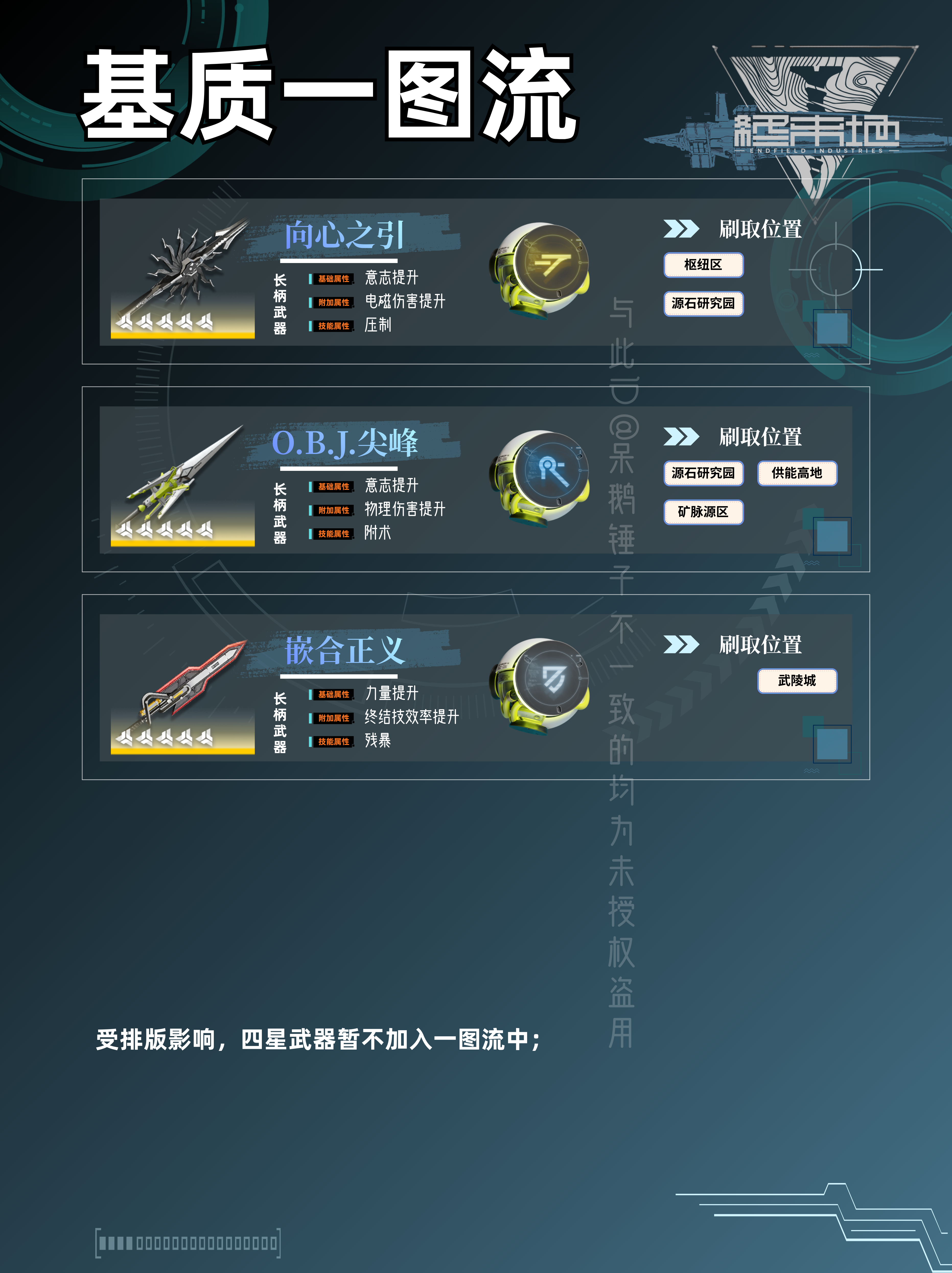Click the 武陵城 location tag
The height and width of the screenshot is (1273, 952).
(797, 681)
